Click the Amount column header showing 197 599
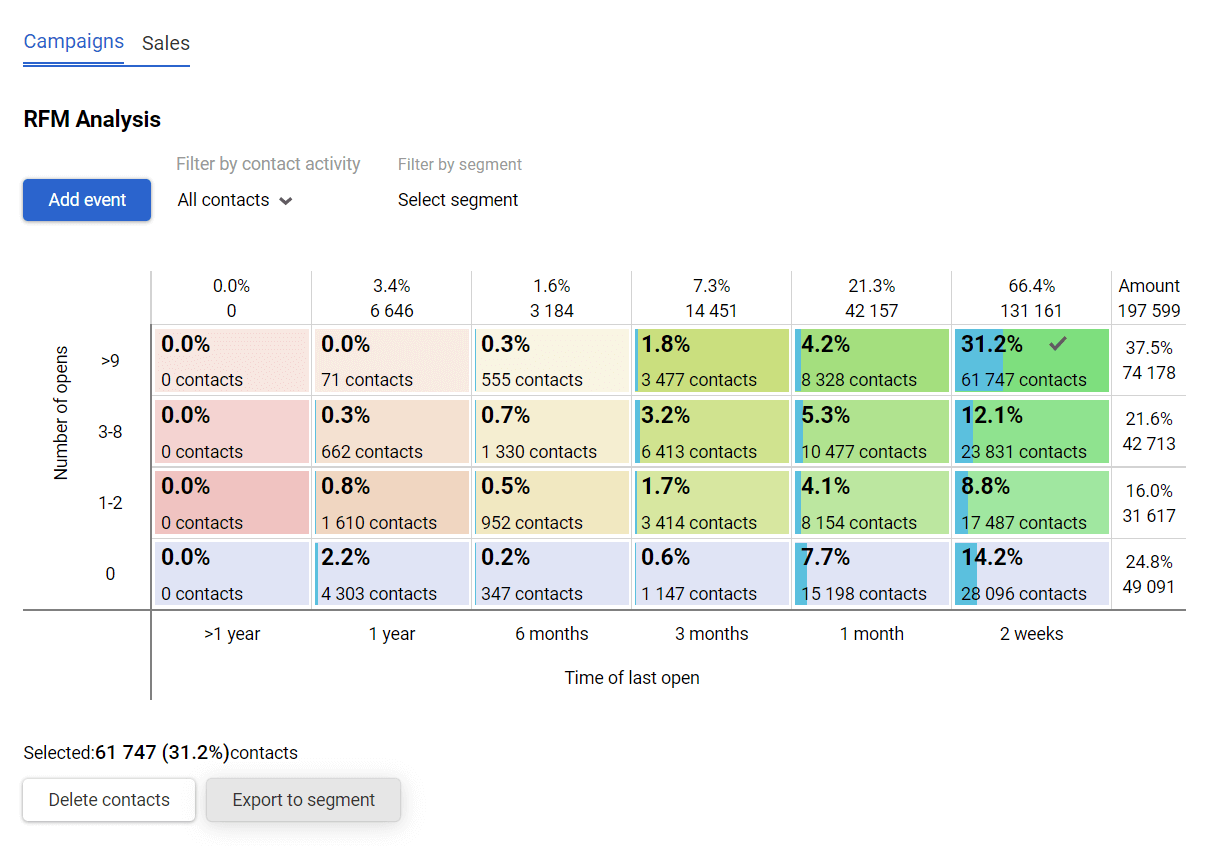The height and width of the screenshot is (846, 1210). coord(1148,296)
